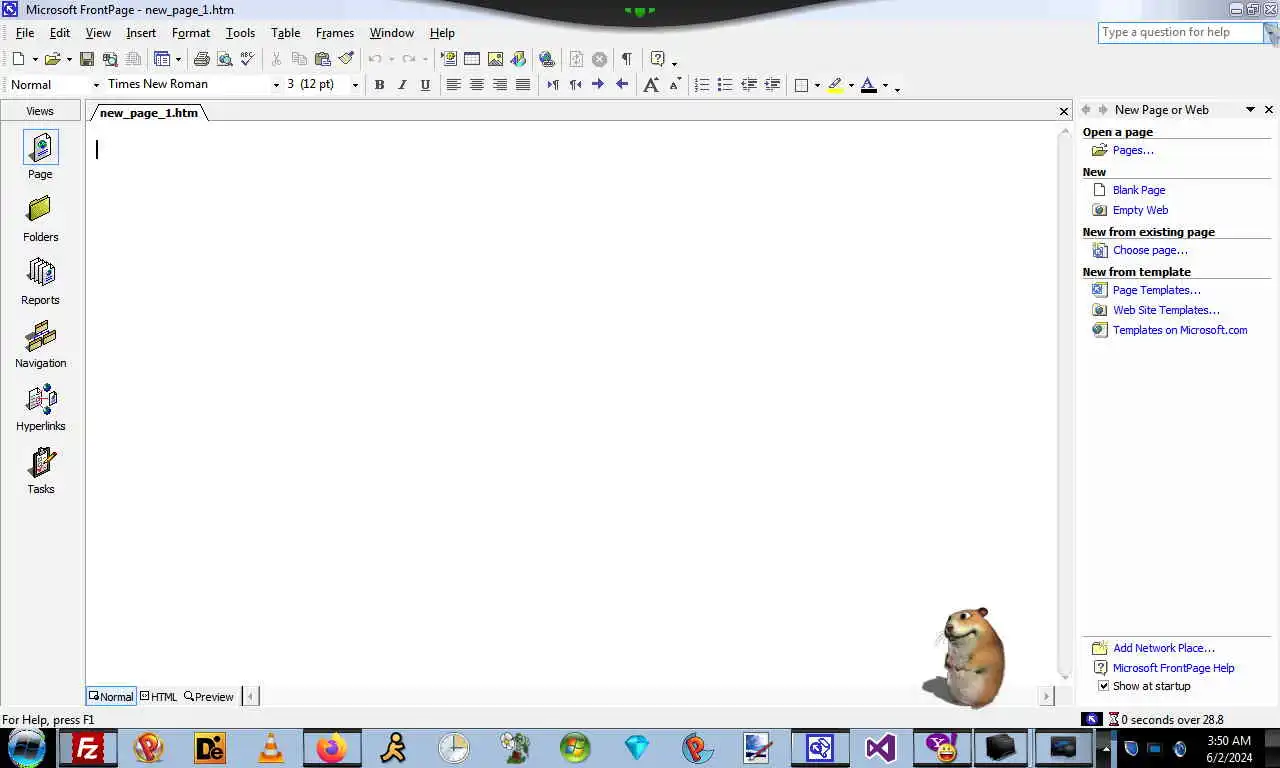Toggle Center alignment
This screenshot has height=768, width=1280.
pos(476,85)
